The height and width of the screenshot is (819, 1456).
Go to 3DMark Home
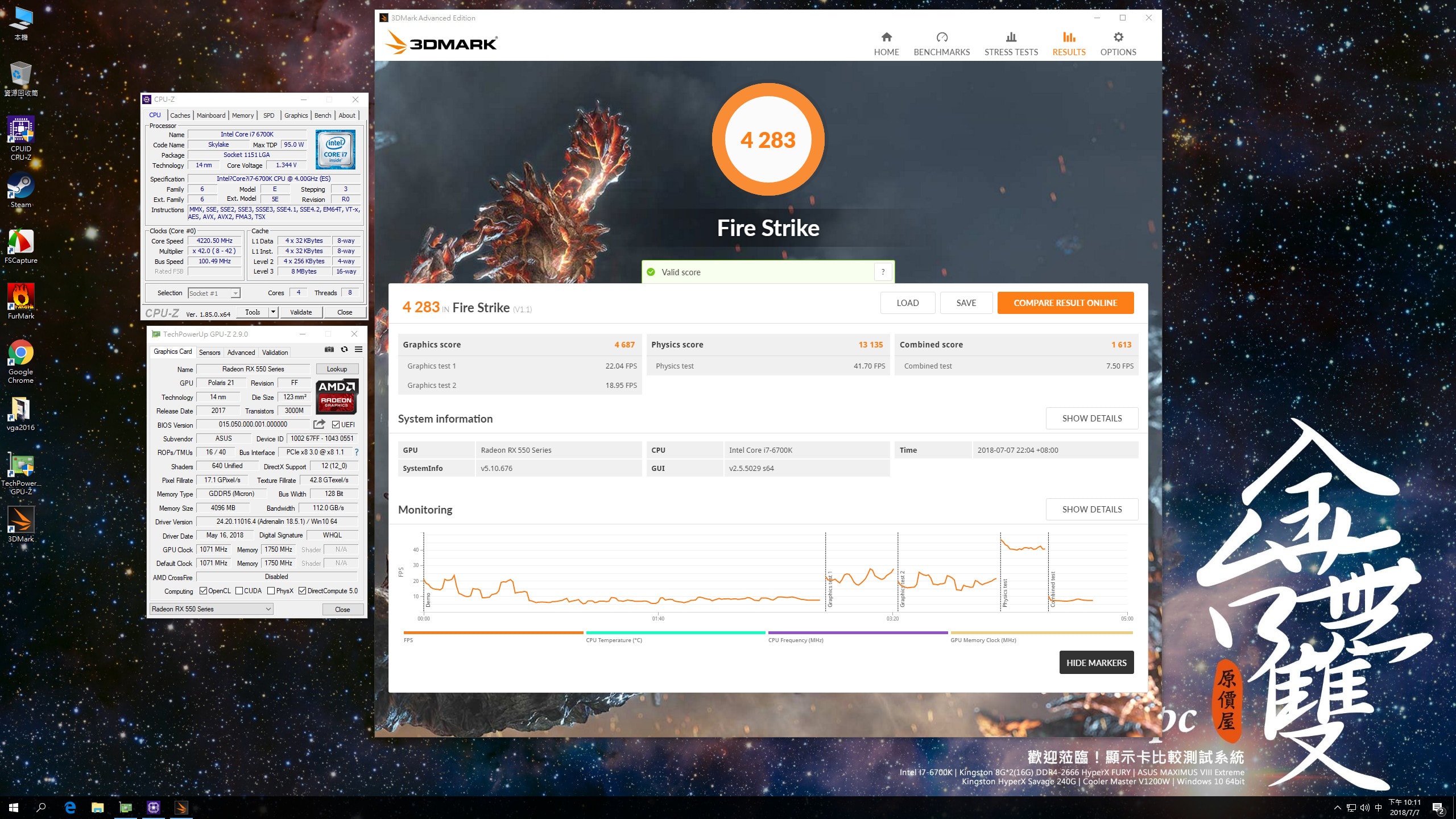point(886,44)
